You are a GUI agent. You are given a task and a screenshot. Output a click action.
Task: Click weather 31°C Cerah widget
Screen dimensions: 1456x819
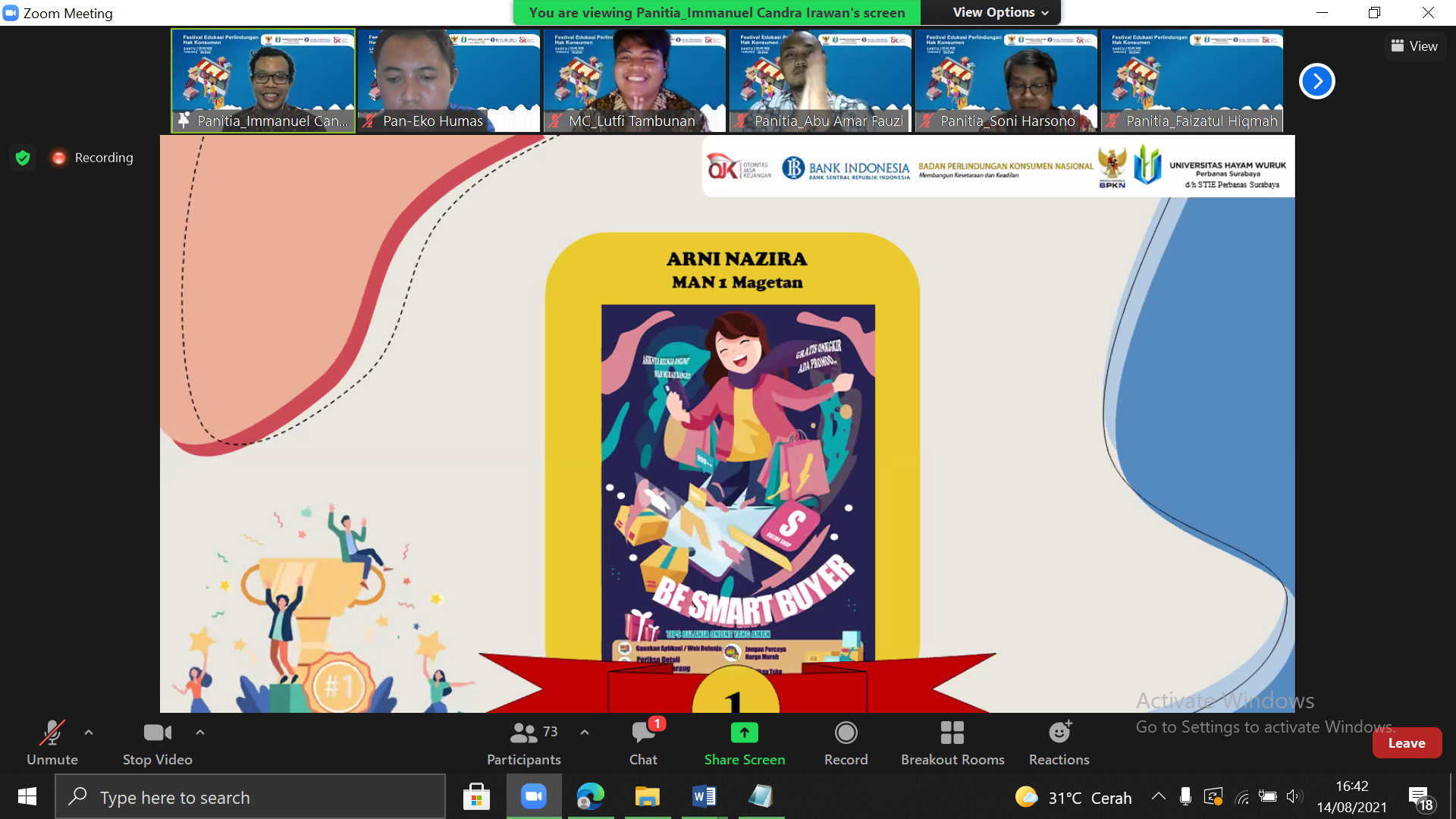[x=1073, y=797]
